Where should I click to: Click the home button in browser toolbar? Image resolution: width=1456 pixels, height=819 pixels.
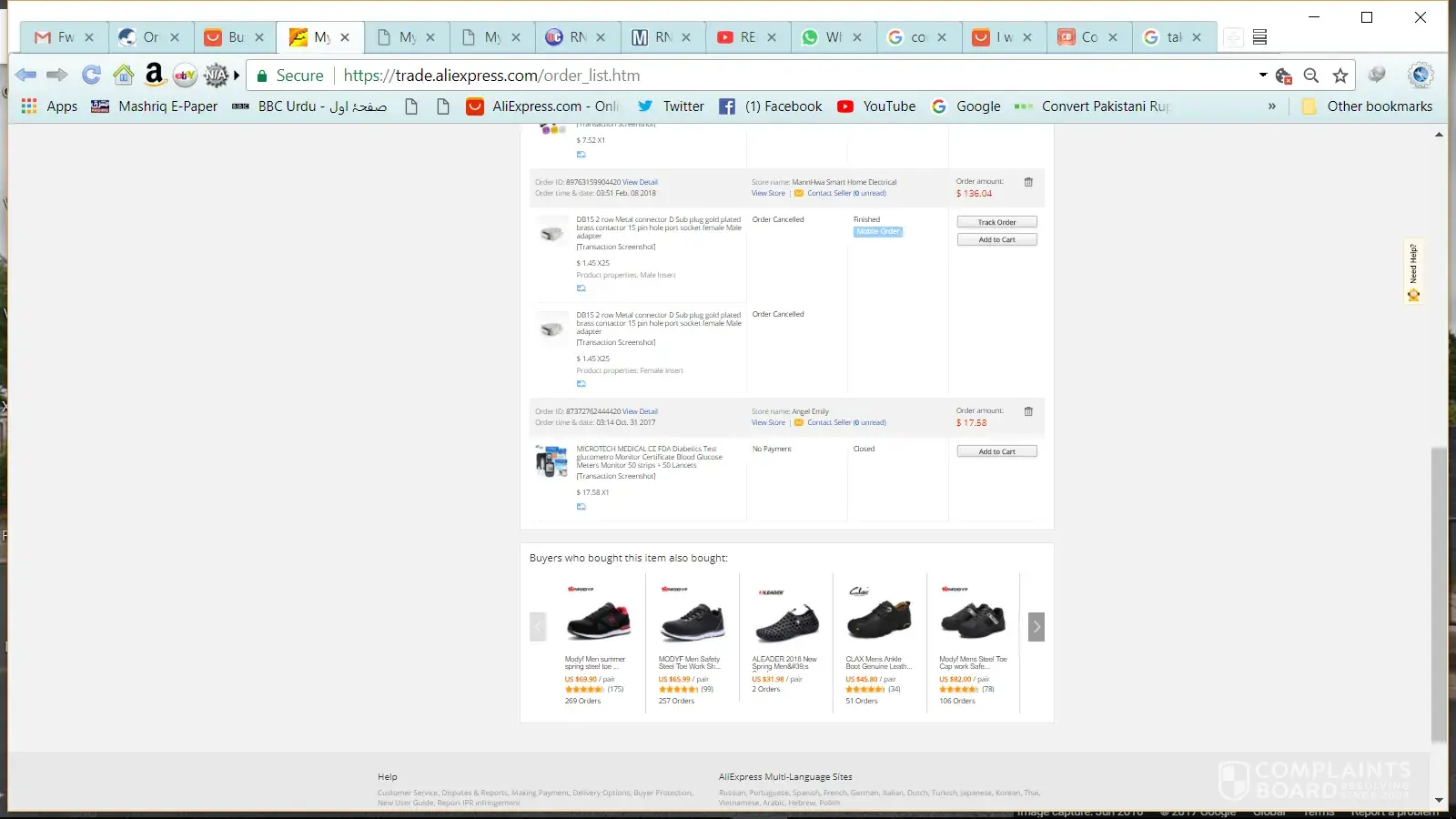pos(123,76)
